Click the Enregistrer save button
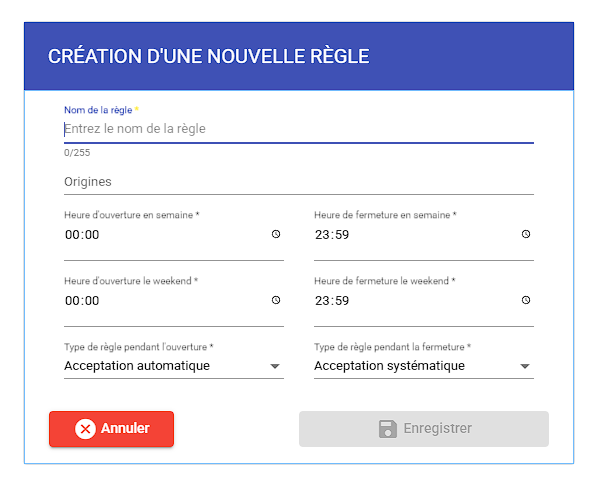 pos(424,429)
